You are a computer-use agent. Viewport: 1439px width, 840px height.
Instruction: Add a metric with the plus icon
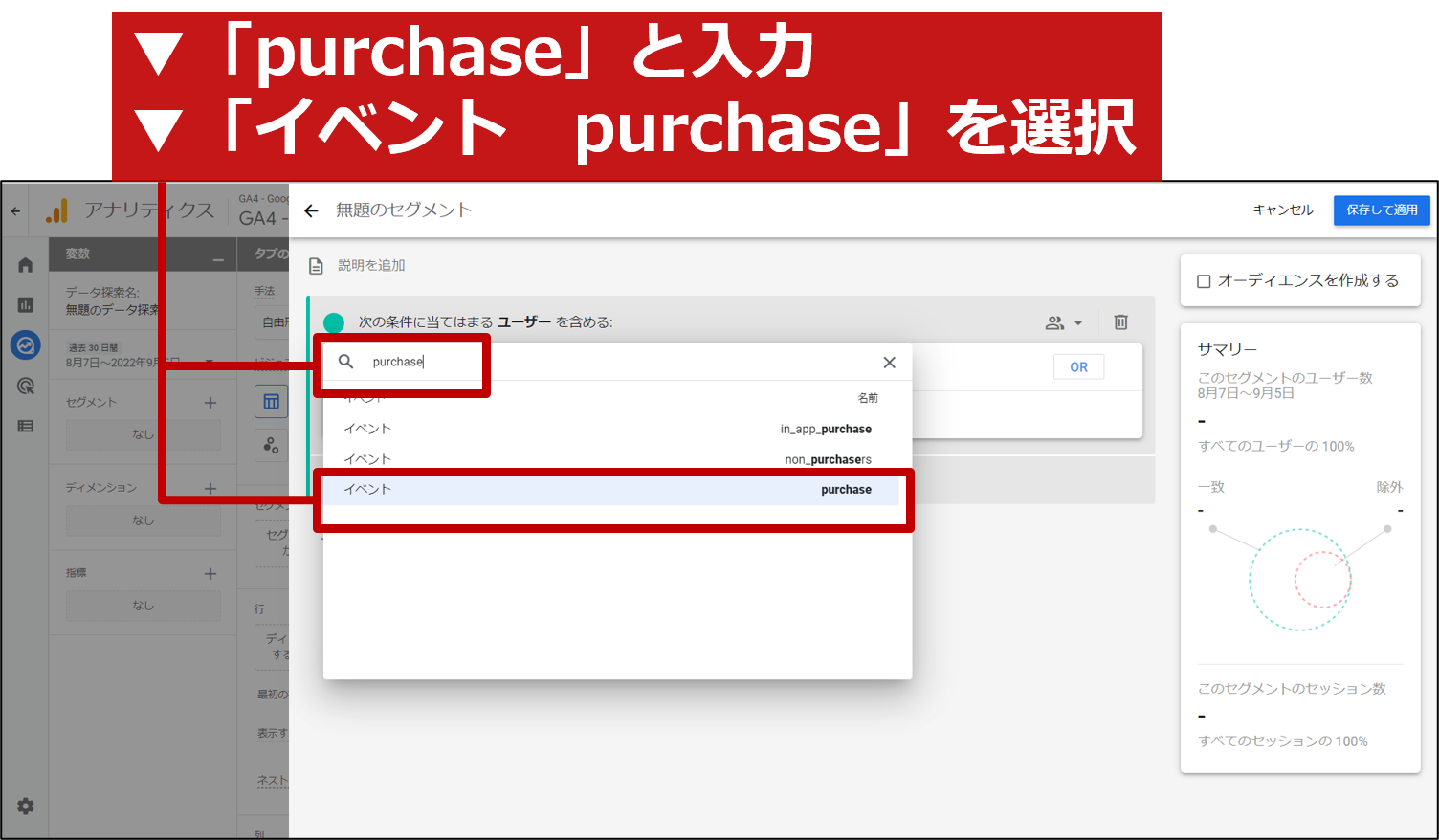[210, 574]
